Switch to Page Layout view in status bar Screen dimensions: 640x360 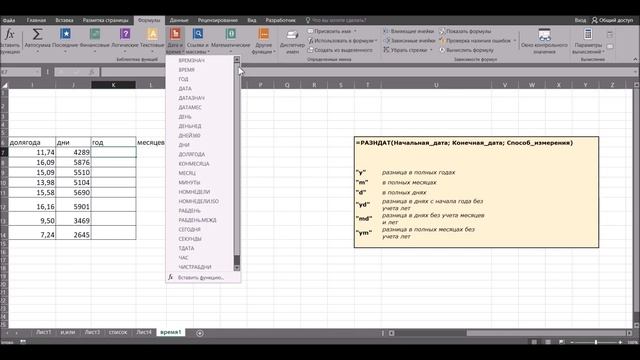coord(548,342)
